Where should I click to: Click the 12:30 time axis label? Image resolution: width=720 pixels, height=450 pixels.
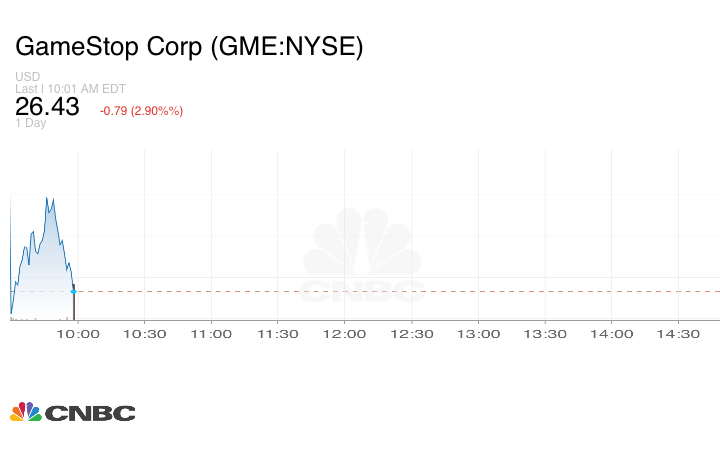(x=411, y=334)
